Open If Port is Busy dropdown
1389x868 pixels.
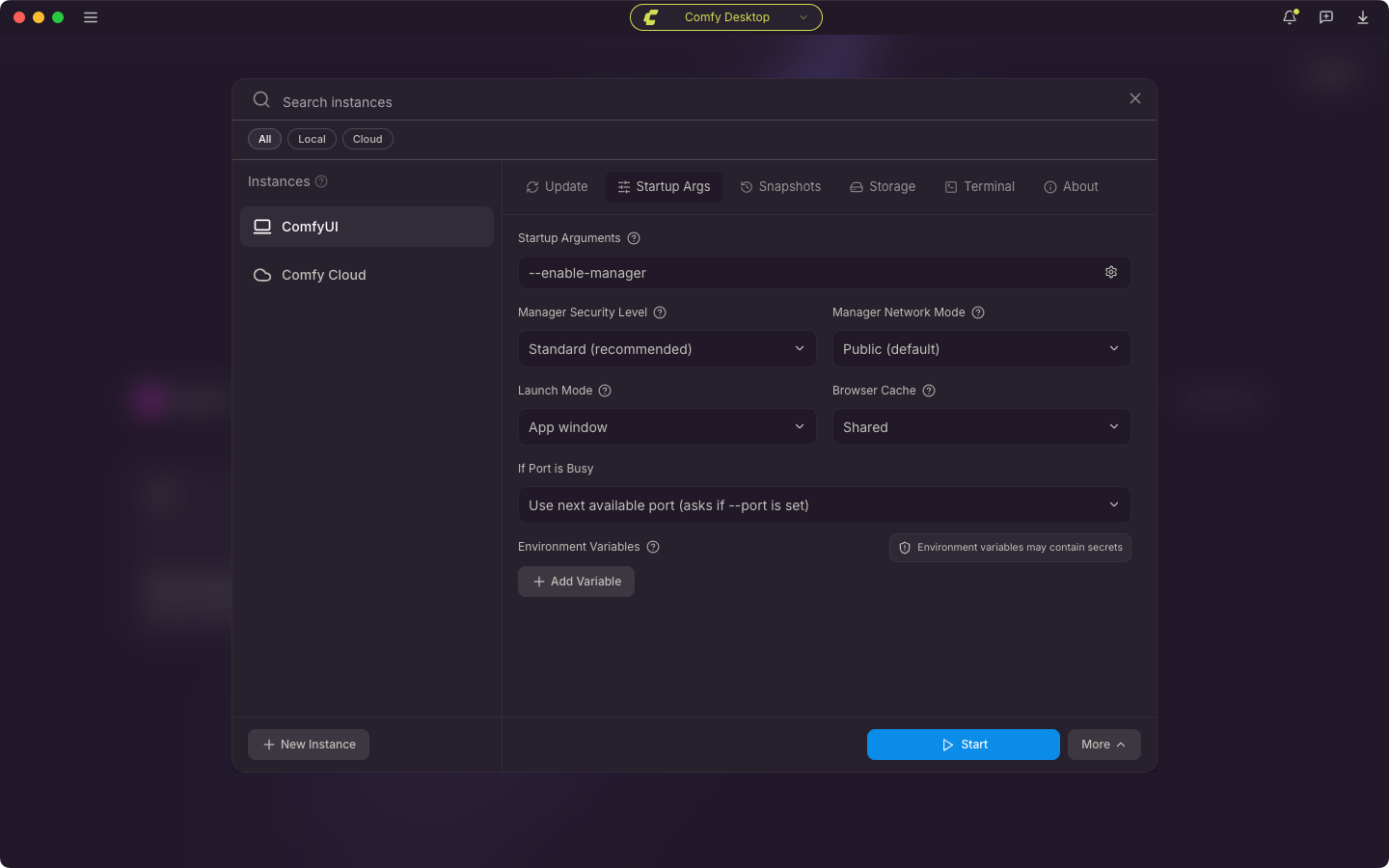[825, 505]
